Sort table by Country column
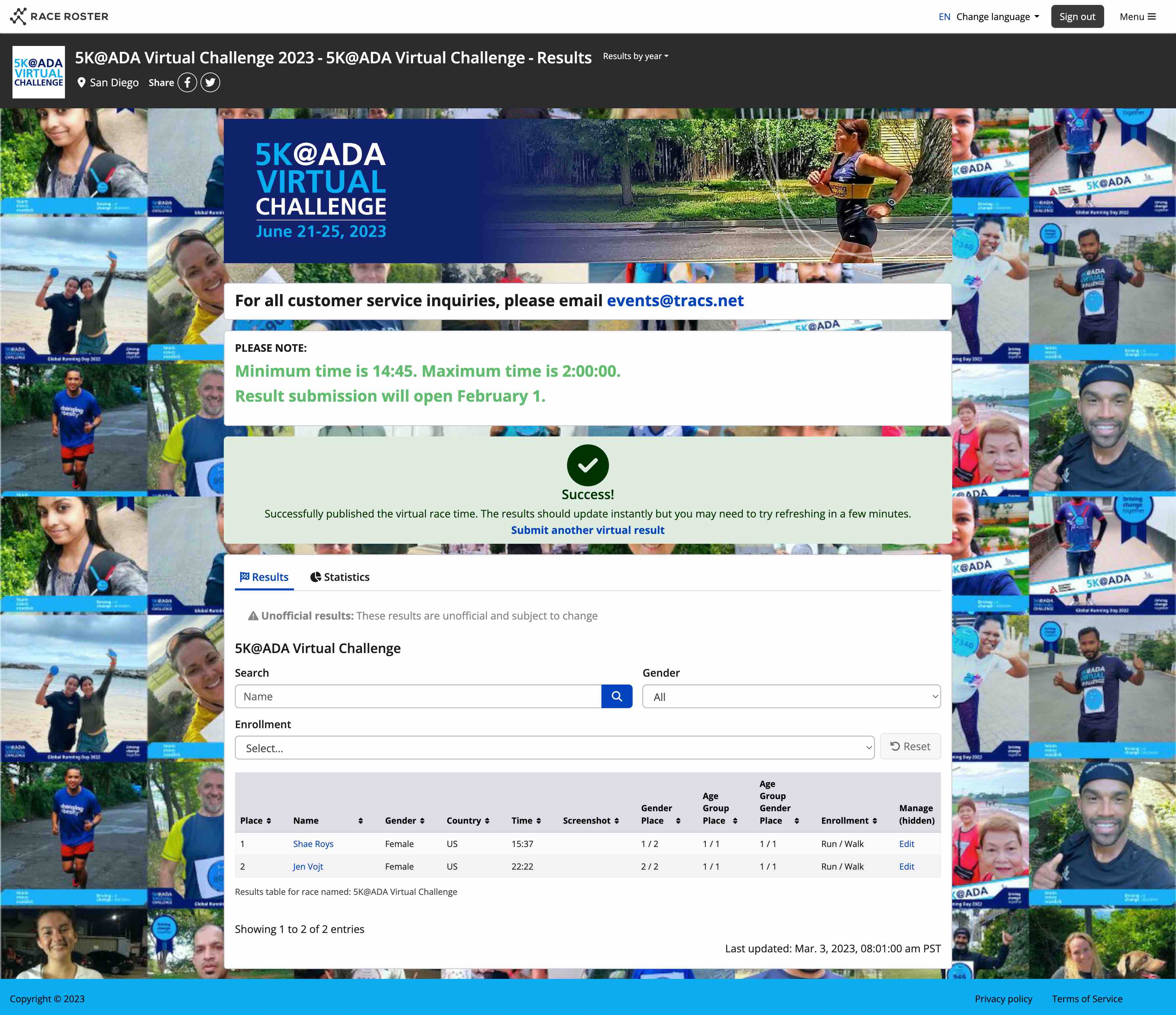 [468, 821]
